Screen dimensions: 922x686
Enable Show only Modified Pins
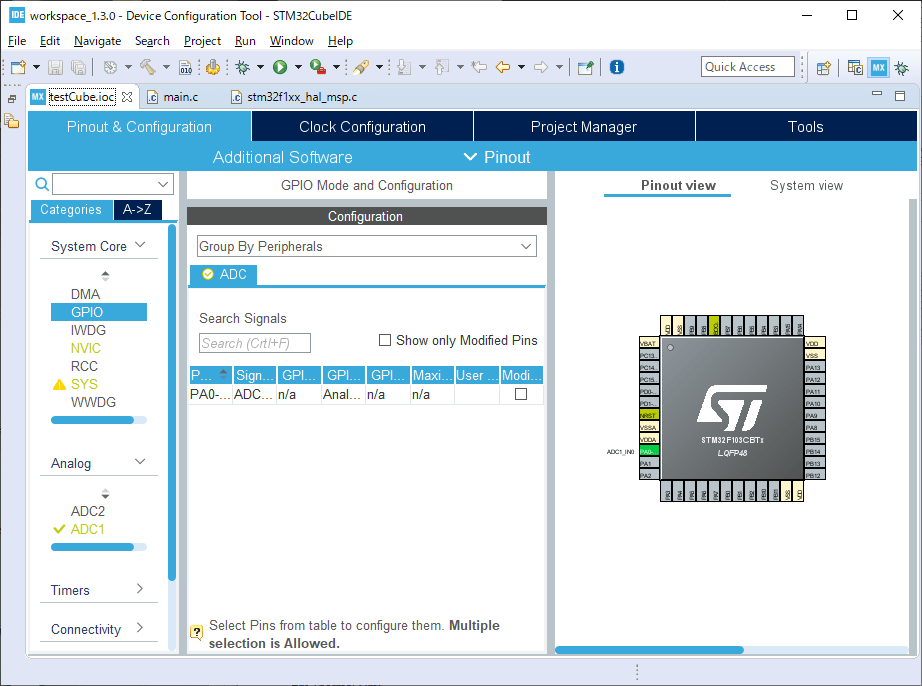click(x=385, y=340)
